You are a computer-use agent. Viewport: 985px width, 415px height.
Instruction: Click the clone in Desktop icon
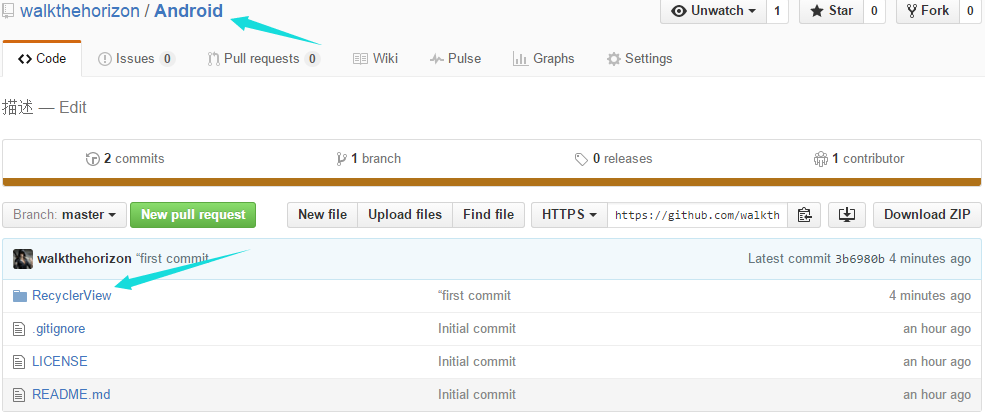coord(847,215)
